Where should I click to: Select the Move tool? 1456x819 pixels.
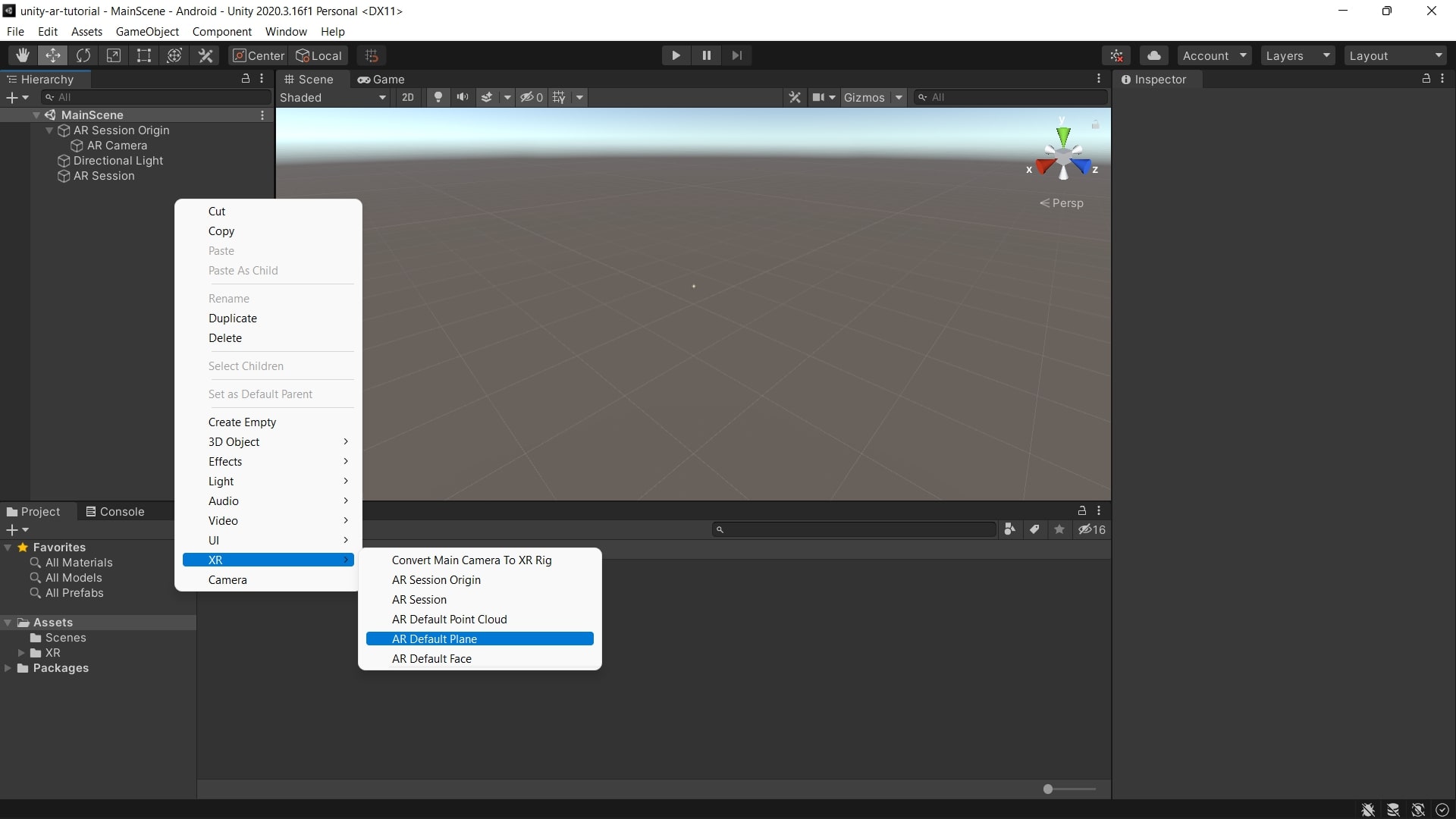coord(53,55)
